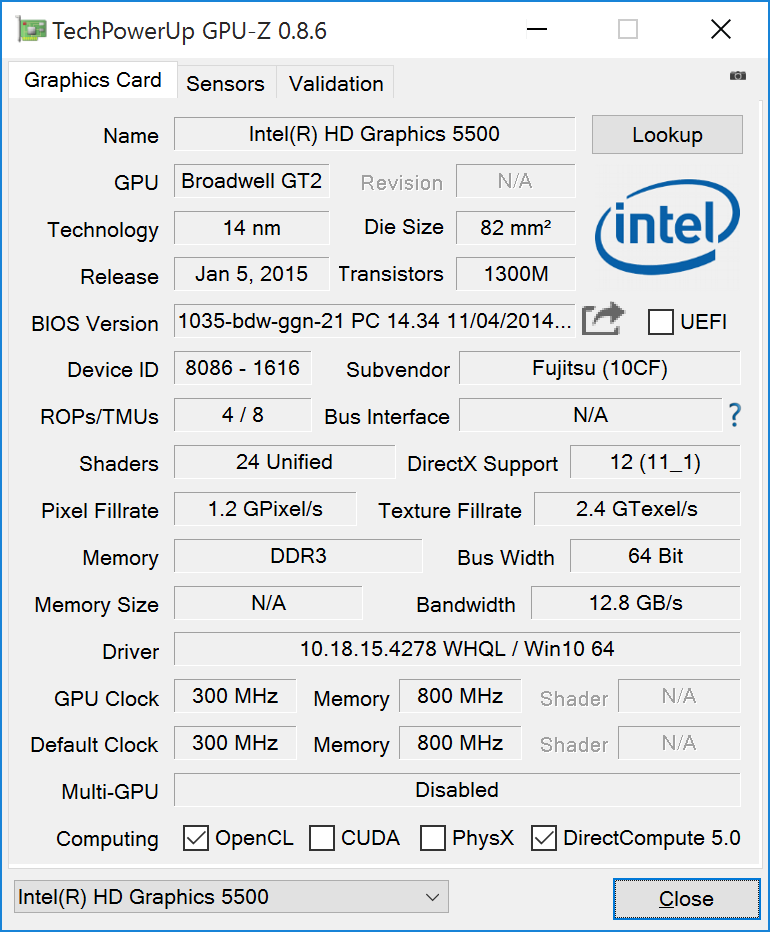The height and width of the screenshot is (932, 770).
Task: Toggle the DirectCompute 5.0 checkbox
Action: point(543,838)
